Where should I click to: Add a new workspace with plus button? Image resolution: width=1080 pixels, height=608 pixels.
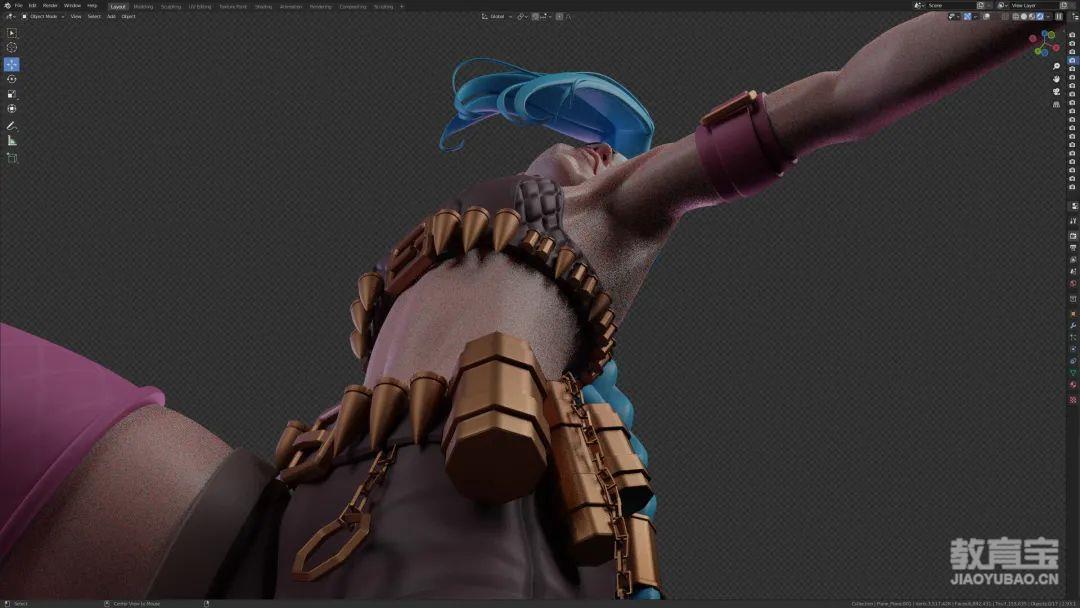click(402, 6)
